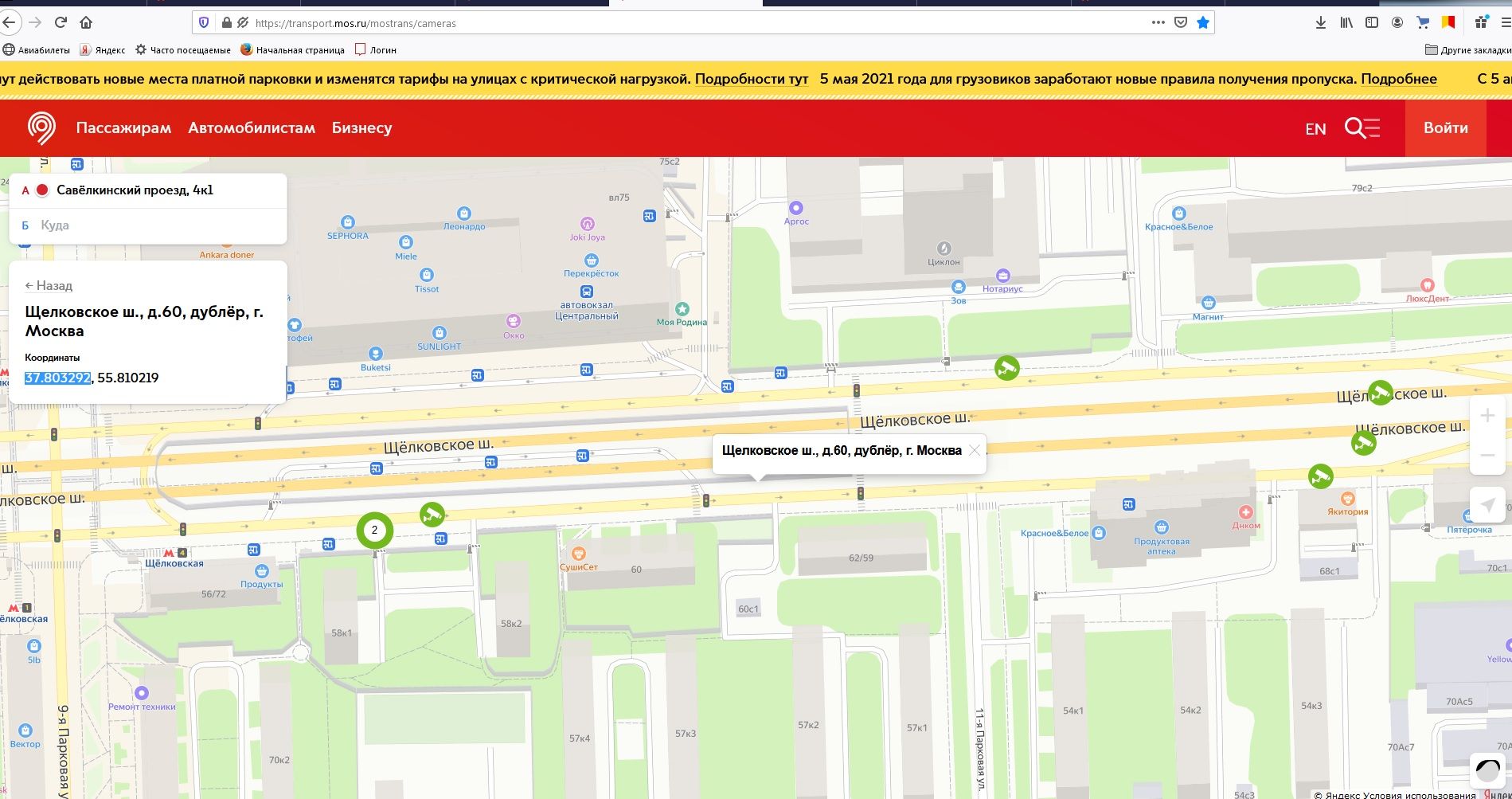The height and width of the screenshot is (799, 1512).
Task: Click the Днком medical map icon
Action: [x=1246, y=512]
